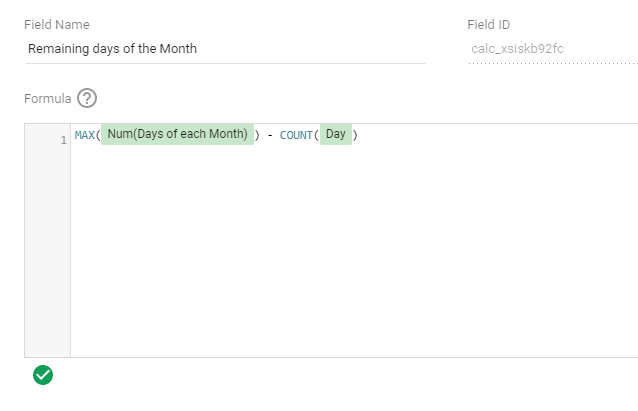
Task: Click the COUNT function keyword
Action: tap(296, 135)
